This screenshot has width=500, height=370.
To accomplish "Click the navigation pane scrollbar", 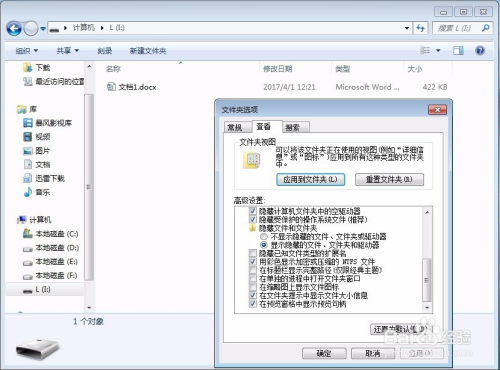I will pos(89,187).
